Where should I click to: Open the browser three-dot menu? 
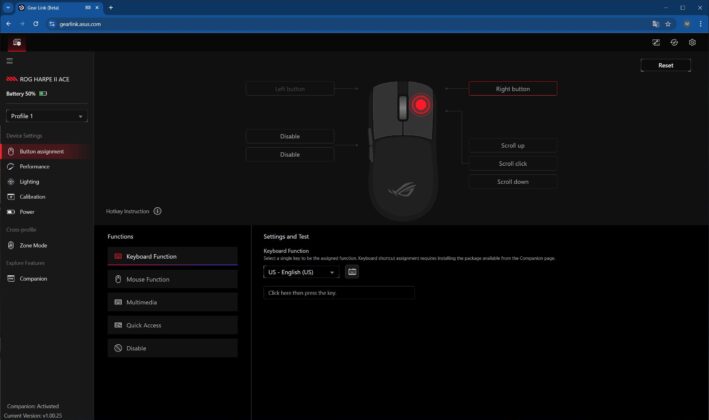tap(700, 24)
